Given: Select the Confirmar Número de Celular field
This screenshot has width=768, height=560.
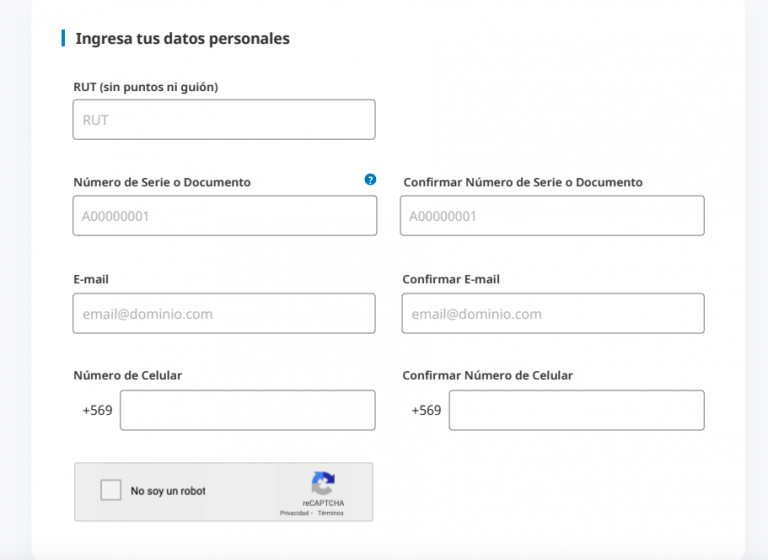Looking at the screenshot, I should (576, 410).
